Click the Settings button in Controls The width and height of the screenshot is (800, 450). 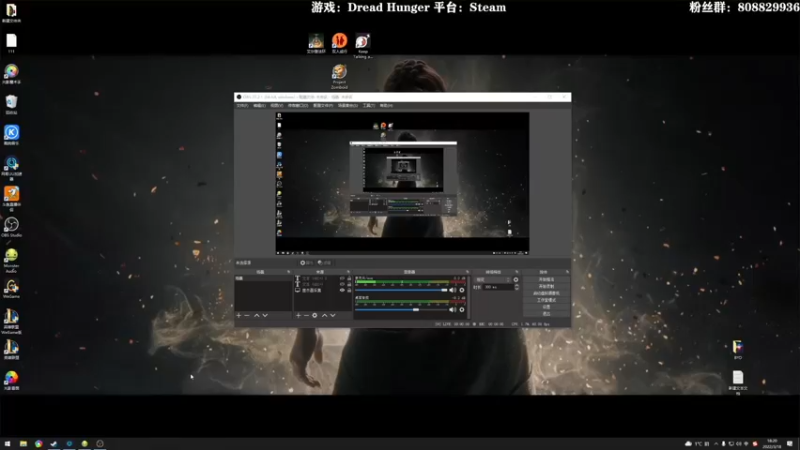pyautogui.click(x=546, y=307)
